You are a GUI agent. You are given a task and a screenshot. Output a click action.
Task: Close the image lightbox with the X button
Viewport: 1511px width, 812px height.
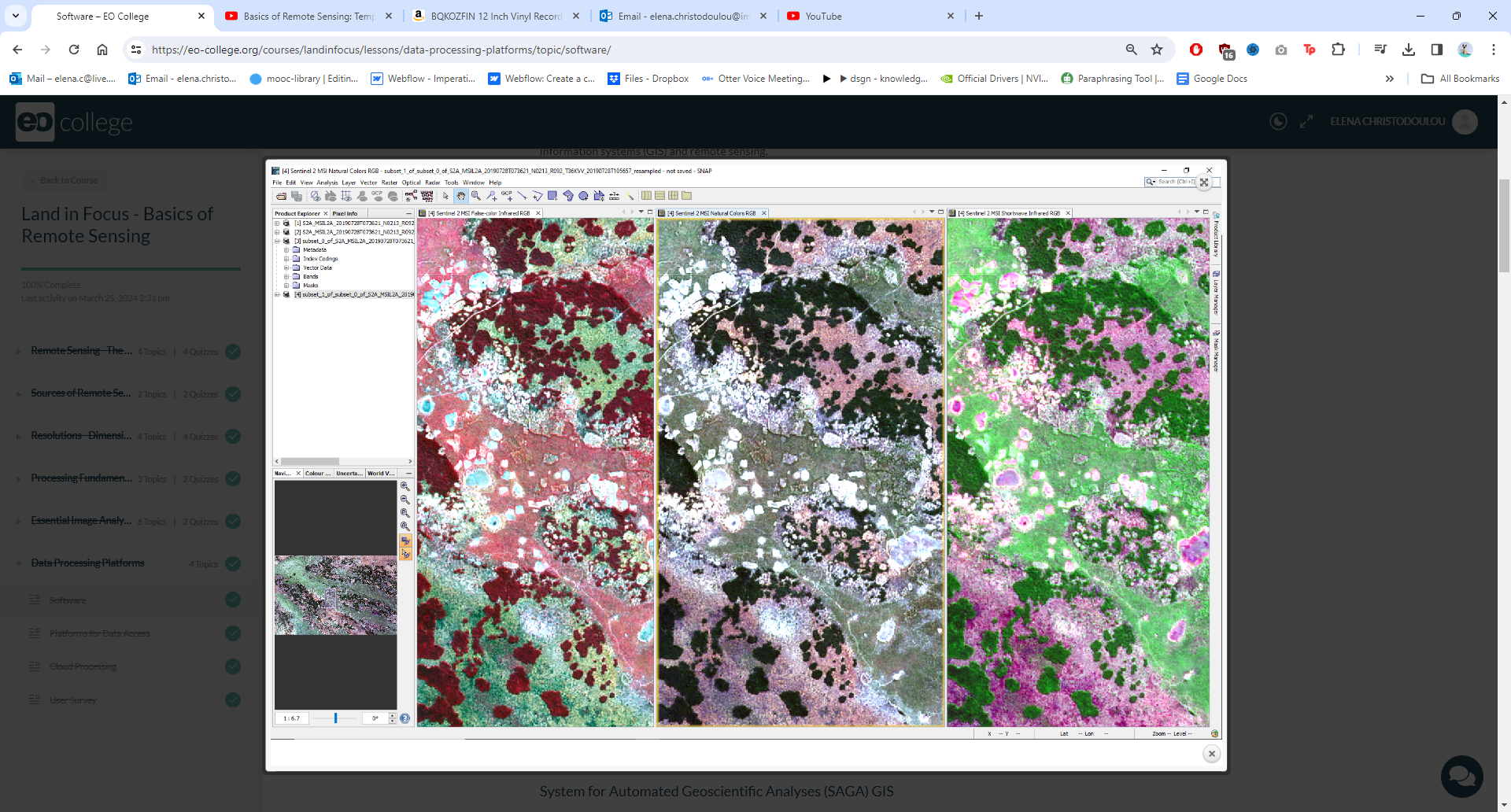[1212, 754]
